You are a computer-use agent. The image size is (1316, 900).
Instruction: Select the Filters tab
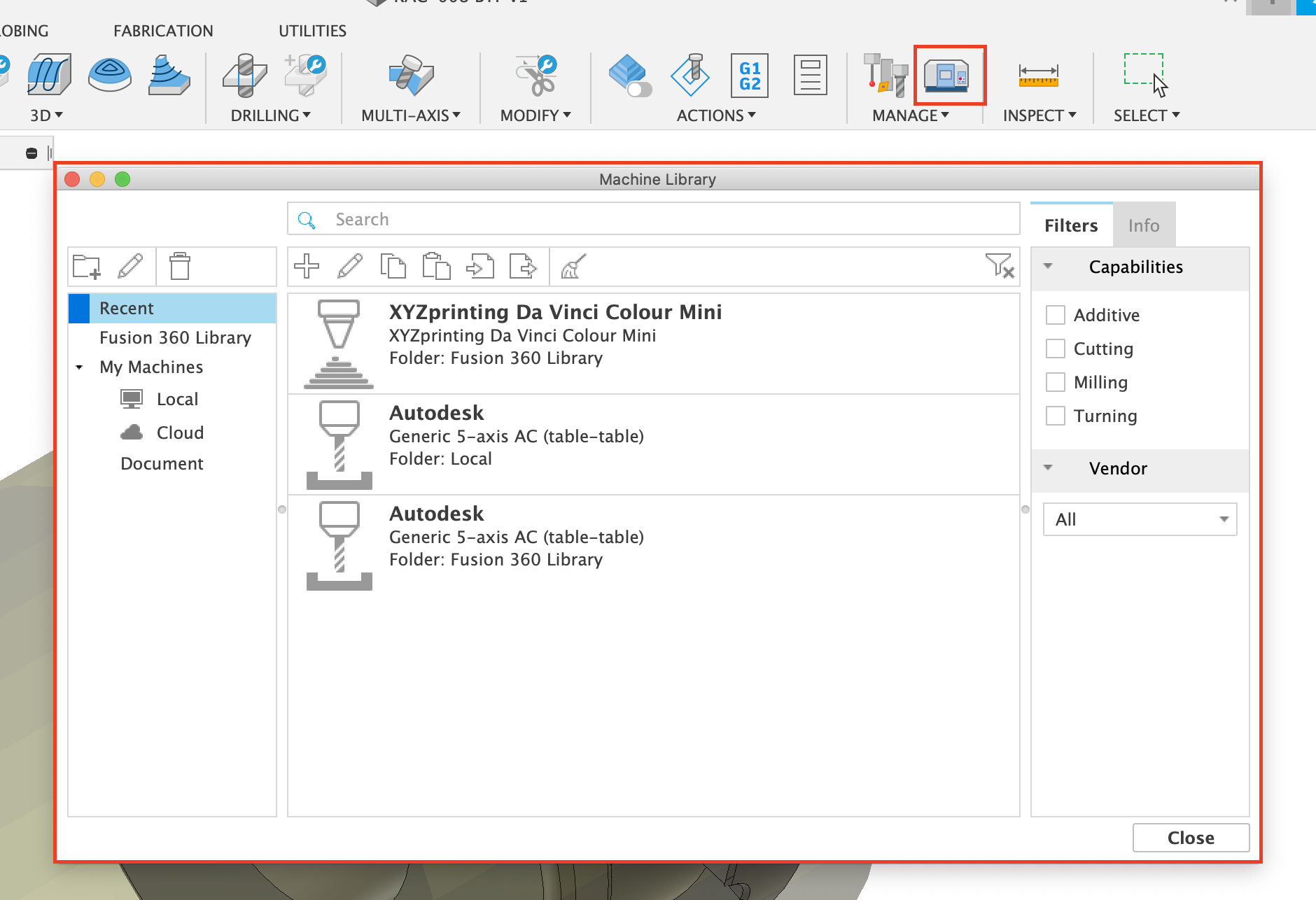click(x=1071, y=225)
